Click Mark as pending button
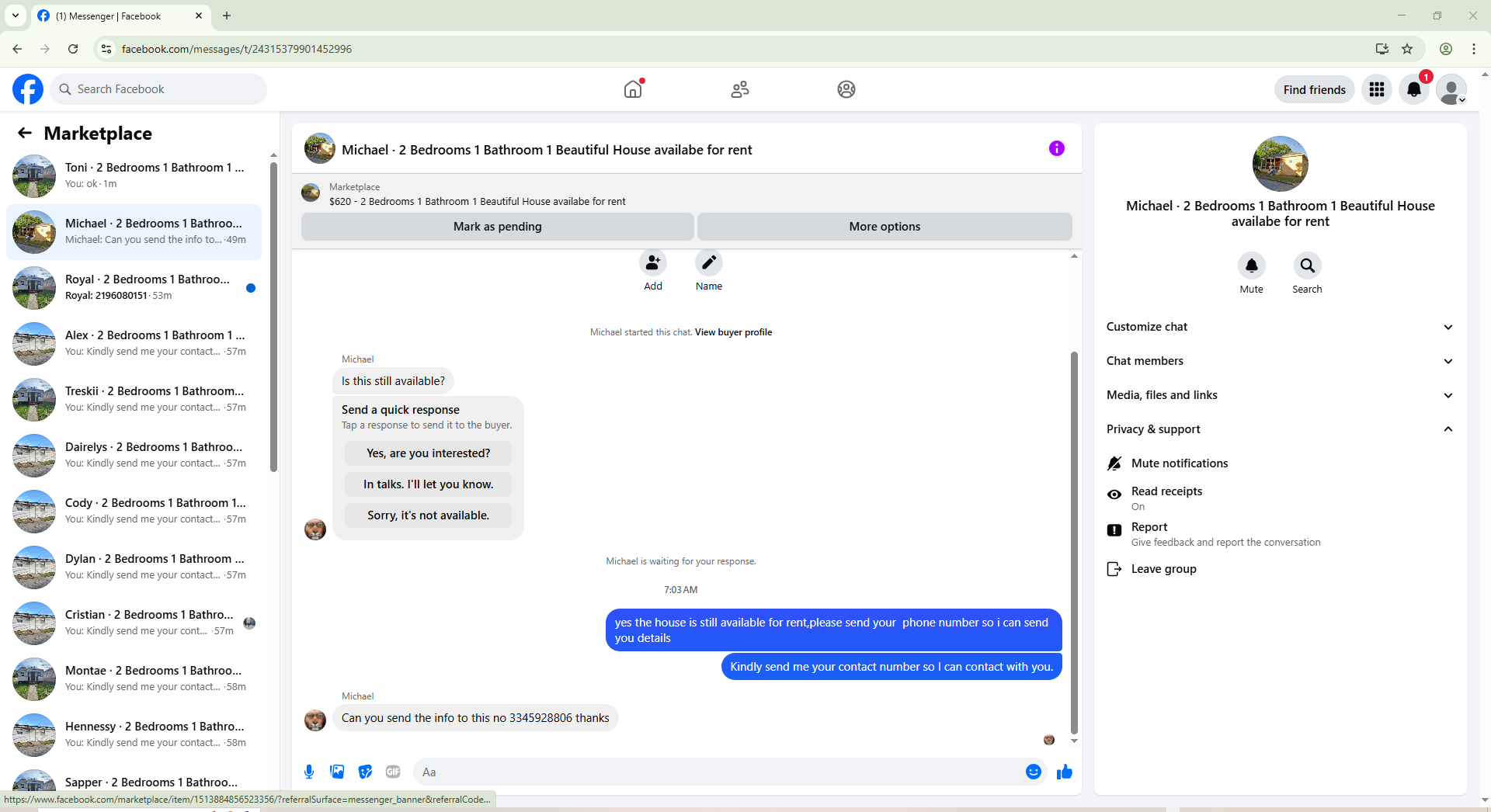Screen dimensions: 1491x812 click(x=498, y=227)
